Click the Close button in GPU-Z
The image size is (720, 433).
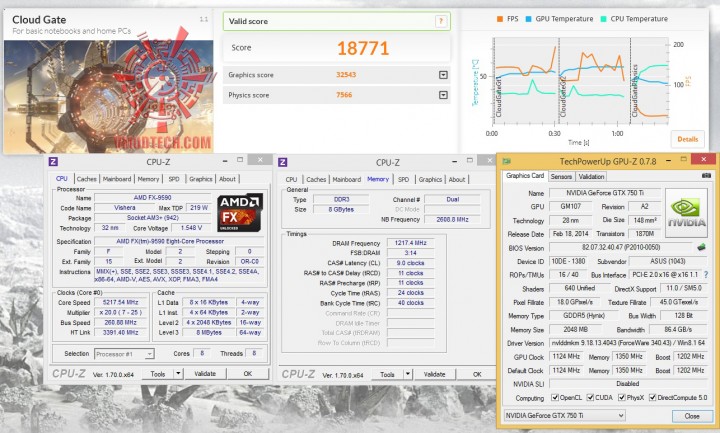pyautogui.click(x=692, y=416)
